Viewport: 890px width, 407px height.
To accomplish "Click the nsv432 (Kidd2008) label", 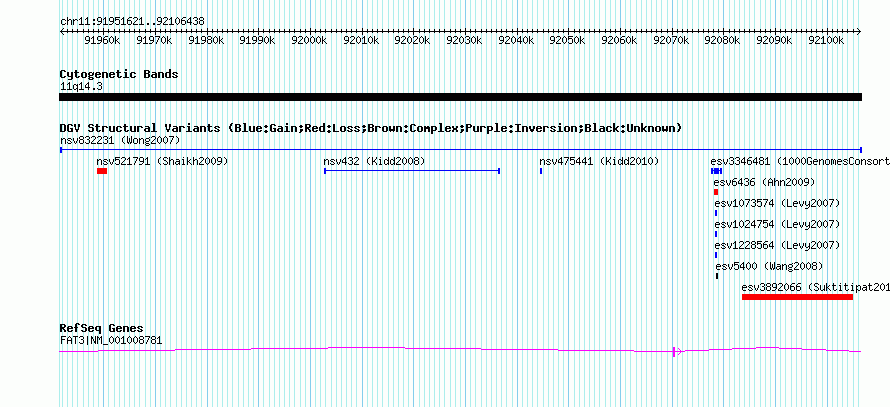I will pos(374,161).
